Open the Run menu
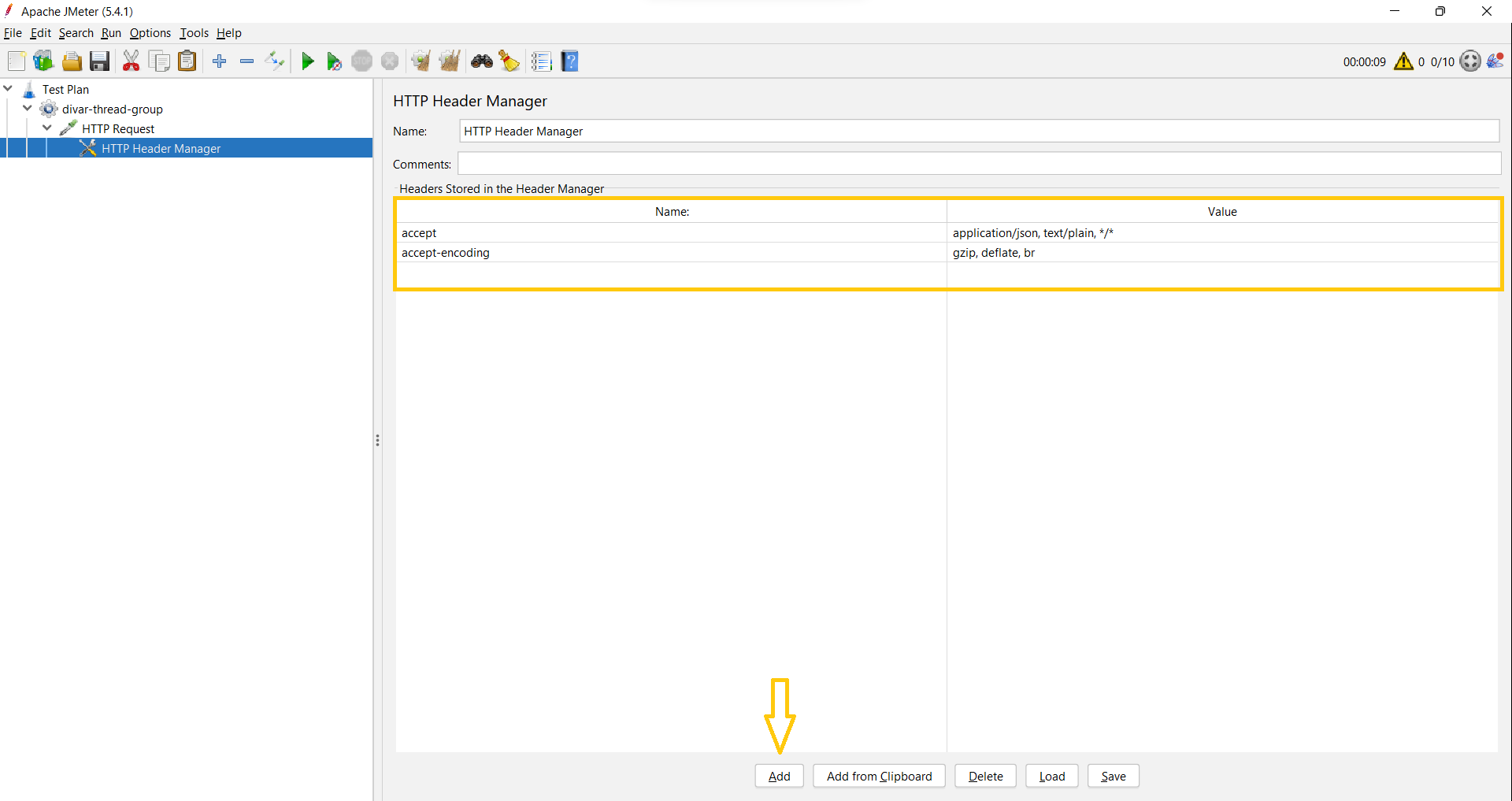This screenshot has width=1512, height=801. click(111, 33)
